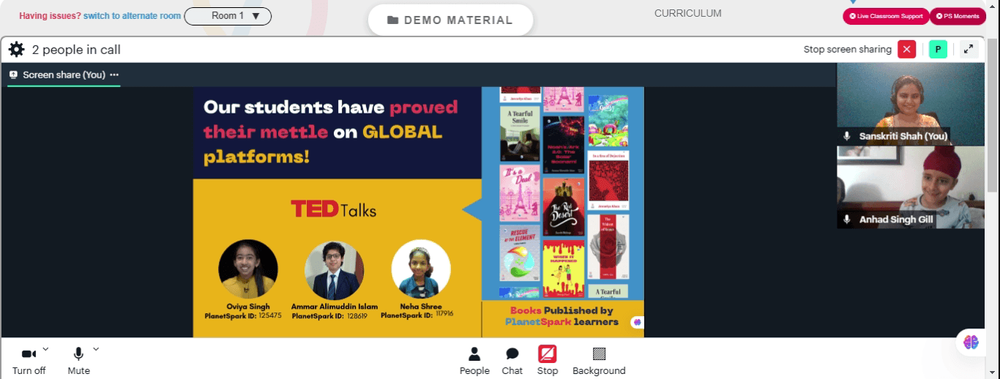
Task: Open Background effects options
Action: tap(599, 360)
